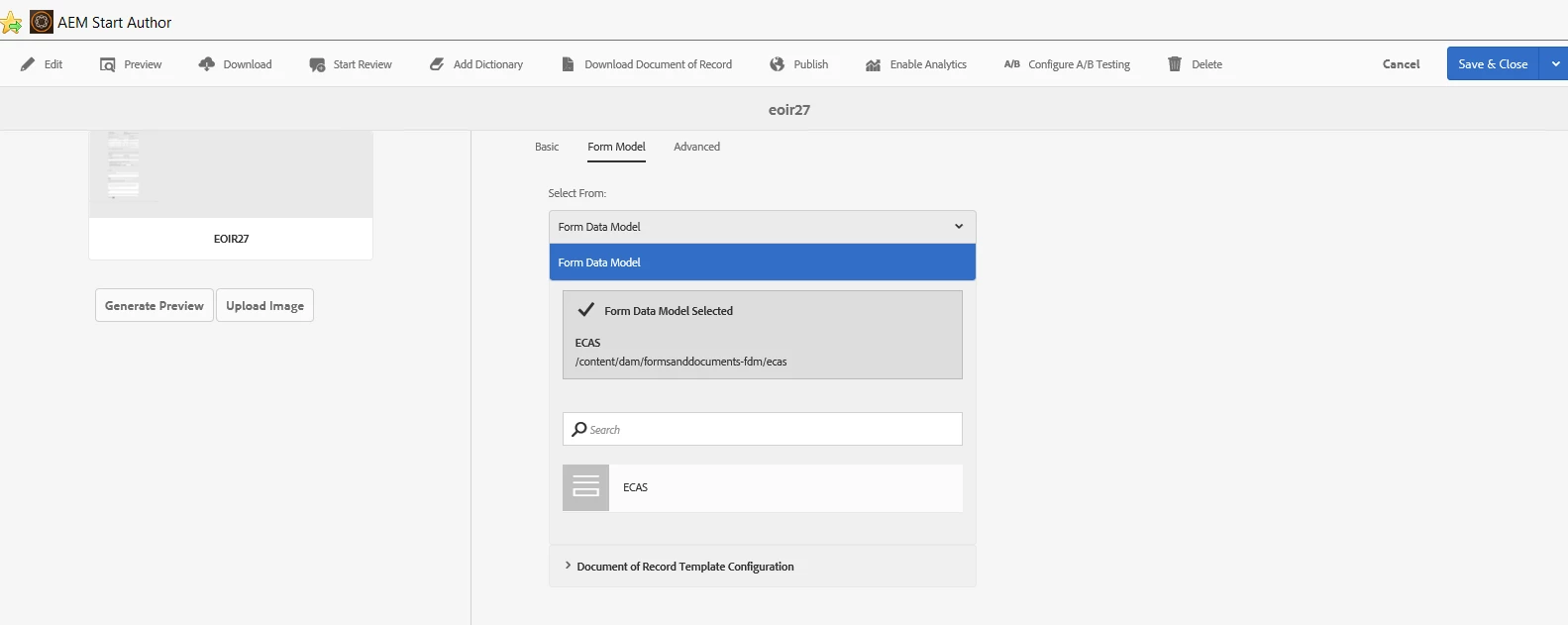
Task: Click the Preview magnifier icon
Action: [108, 64]
